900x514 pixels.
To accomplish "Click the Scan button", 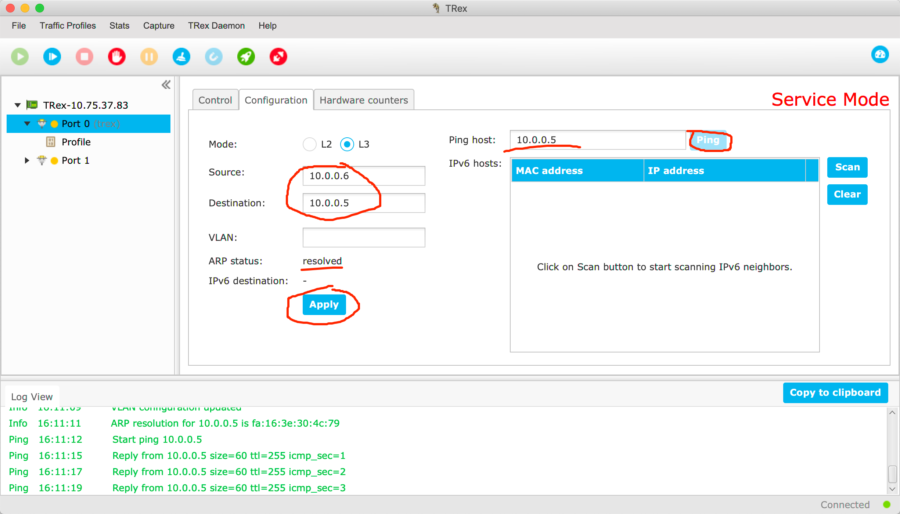I will tap(847, 167).
